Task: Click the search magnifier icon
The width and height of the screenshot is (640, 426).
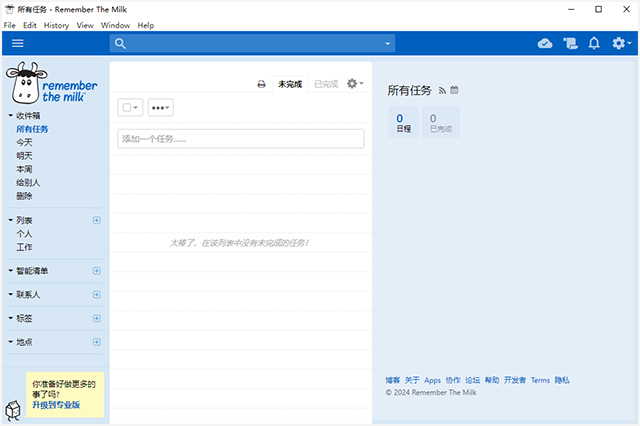Action: (x=120, y=43)
